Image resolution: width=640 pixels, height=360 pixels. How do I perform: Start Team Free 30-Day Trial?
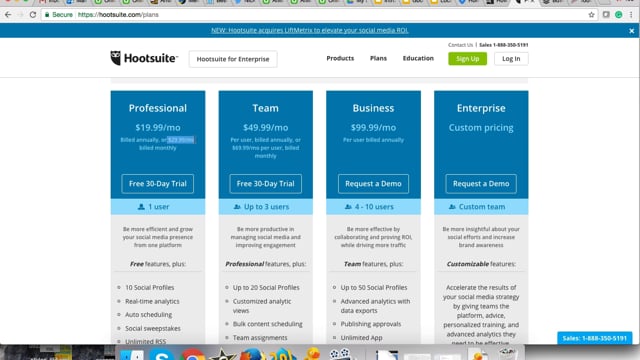(x=265, y=184)
